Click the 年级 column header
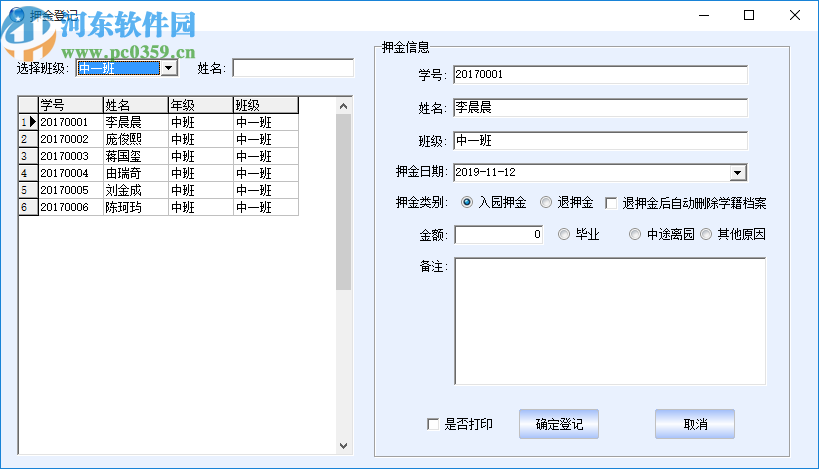The height and width of the screenshot is (469, 819). click(x=201, y=105)
